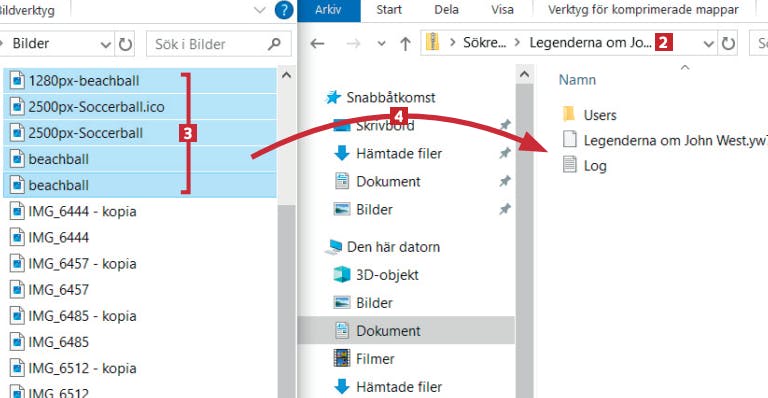Switch to the Visa tab

coord(503,10)
